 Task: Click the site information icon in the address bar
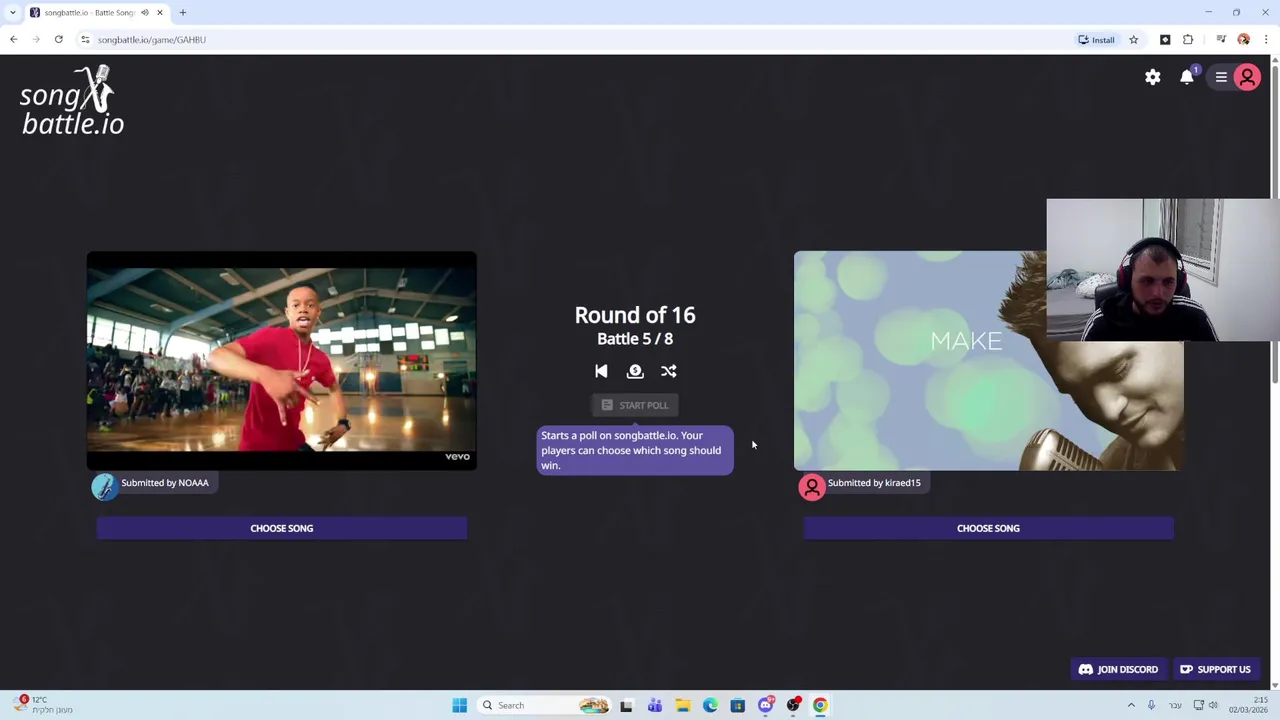click(86, 39)
